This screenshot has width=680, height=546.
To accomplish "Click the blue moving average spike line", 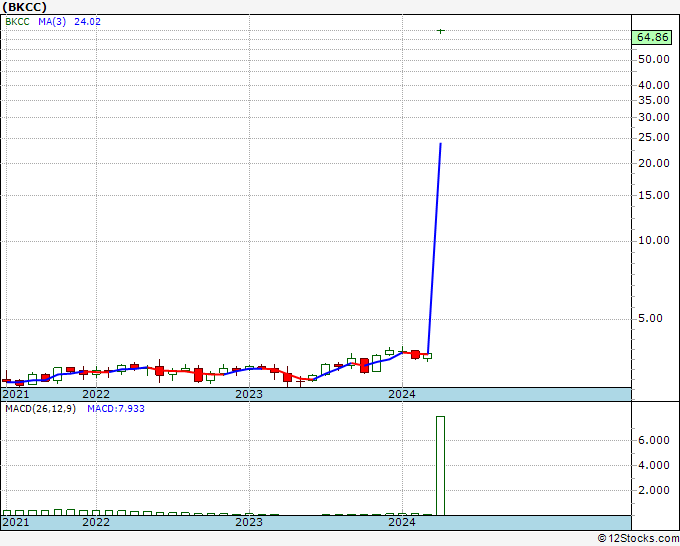I will pos(435,248).
